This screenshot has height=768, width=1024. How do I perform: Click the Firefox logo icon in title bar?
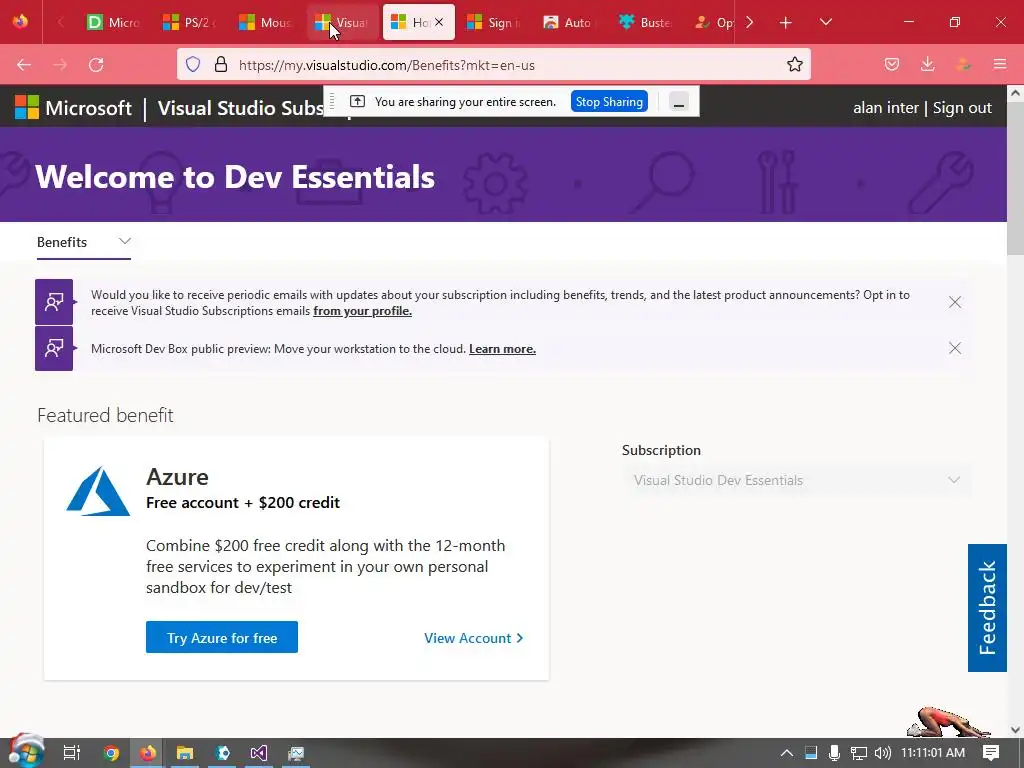tap(20, 22)
